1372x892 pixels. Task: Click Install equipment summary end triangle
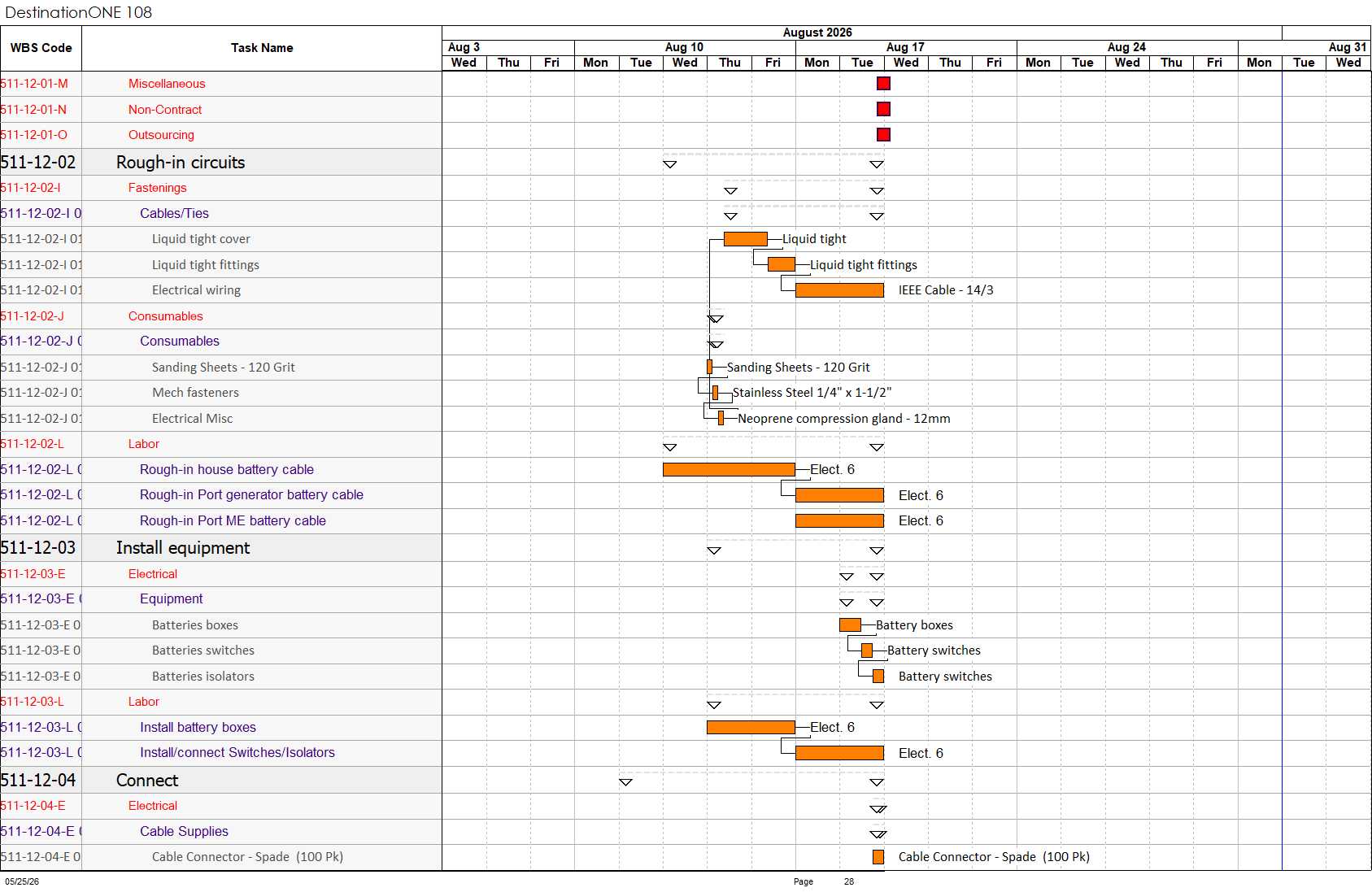pyautogui.click(x=877, y=550)
